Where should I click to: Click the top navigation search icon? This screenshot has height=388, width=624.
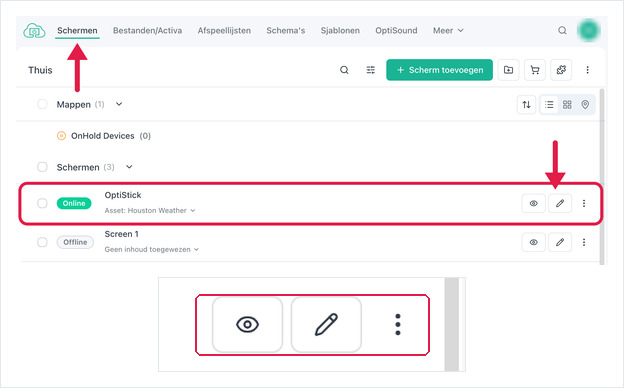click(562, 31)
